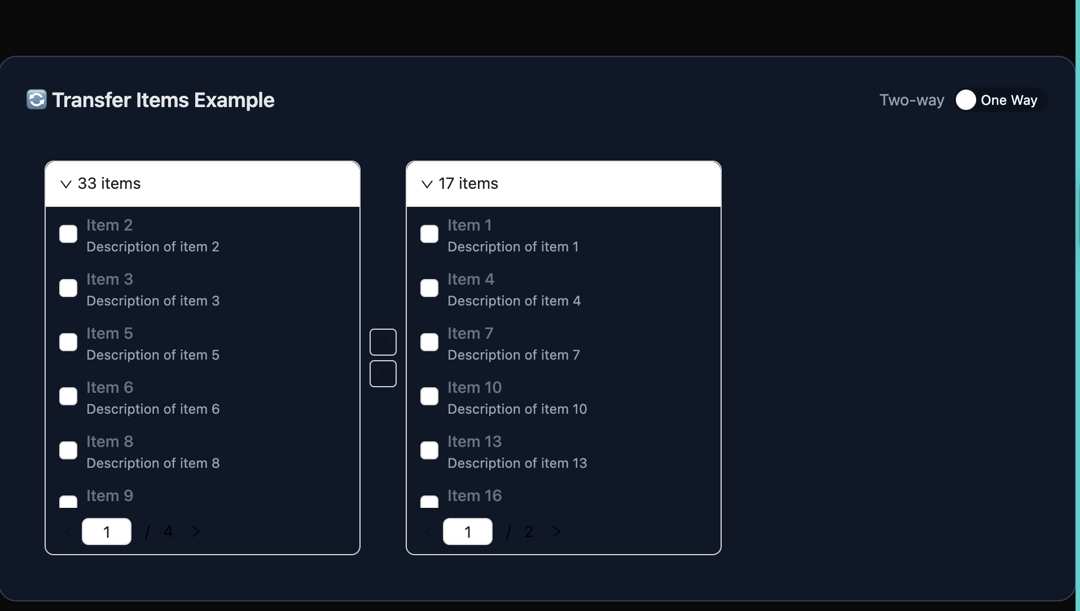Go to previous page in left list
The image size is (1080, 611).
click(x=68, y=532)
